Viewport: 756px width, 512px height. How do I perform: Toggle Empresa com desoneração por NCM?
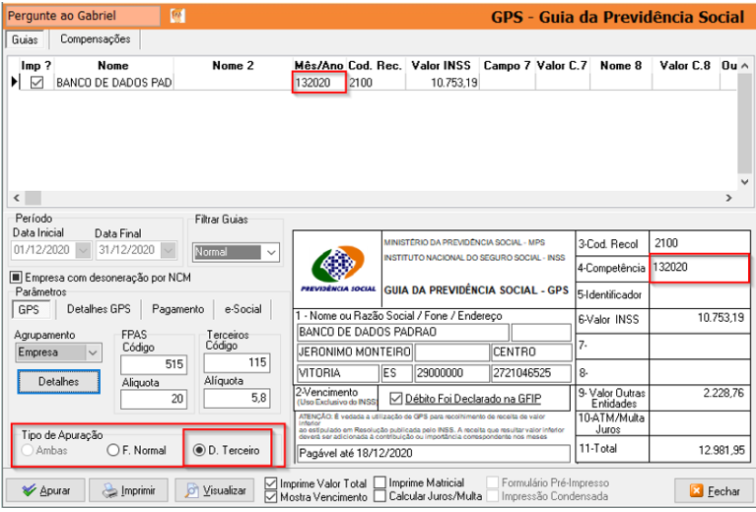16,277
